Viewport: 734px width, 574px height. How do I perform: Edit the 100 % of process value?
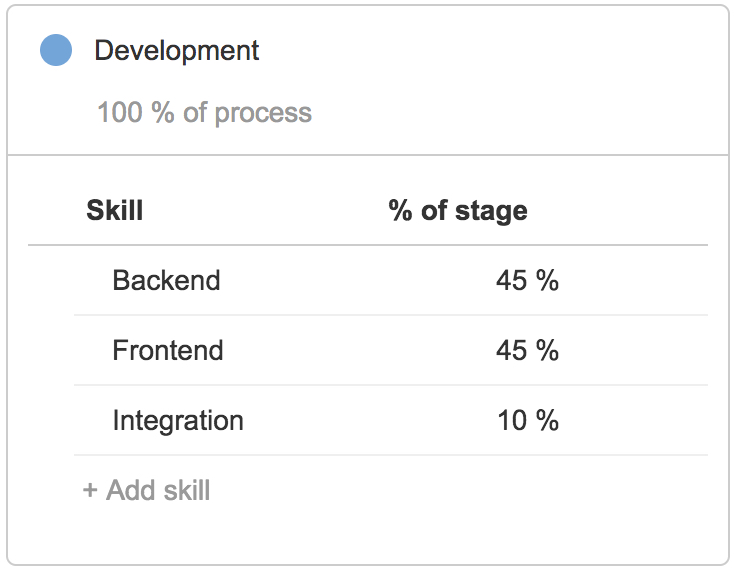(x=204, y=112)
